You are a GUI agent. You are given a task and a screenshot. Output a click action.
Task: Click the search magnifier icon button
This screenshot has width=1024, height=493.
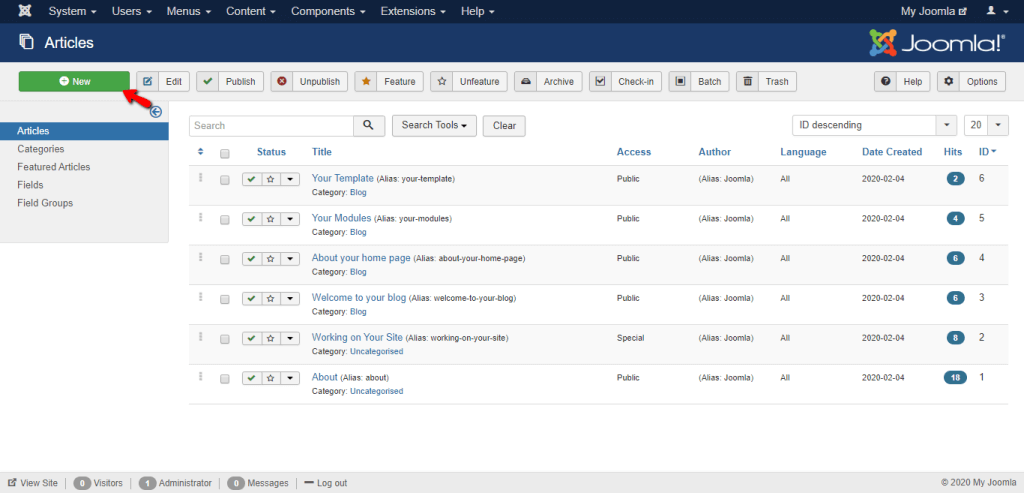click(369, 126)
